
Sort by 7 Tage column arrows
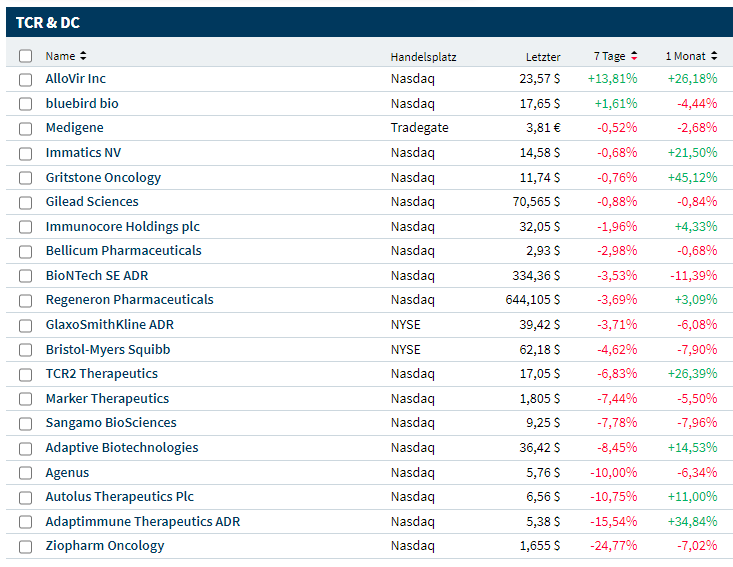pos(634,56)
